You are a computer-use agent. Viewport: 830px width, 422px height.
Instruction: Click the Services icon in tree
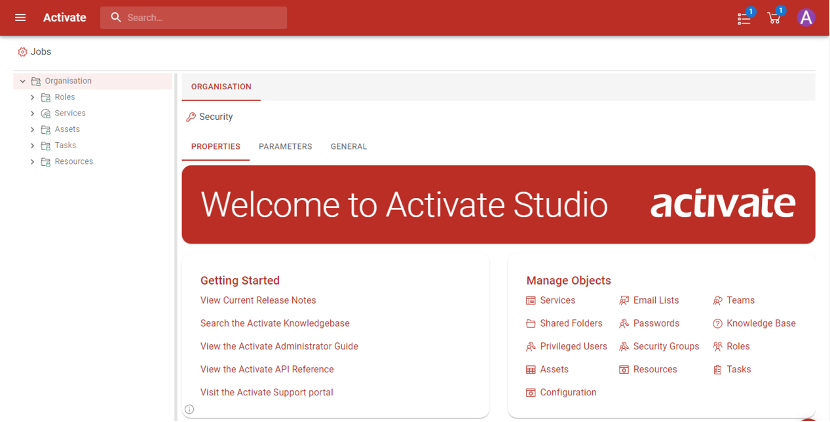pyautogui.click(x=46, y=113)
